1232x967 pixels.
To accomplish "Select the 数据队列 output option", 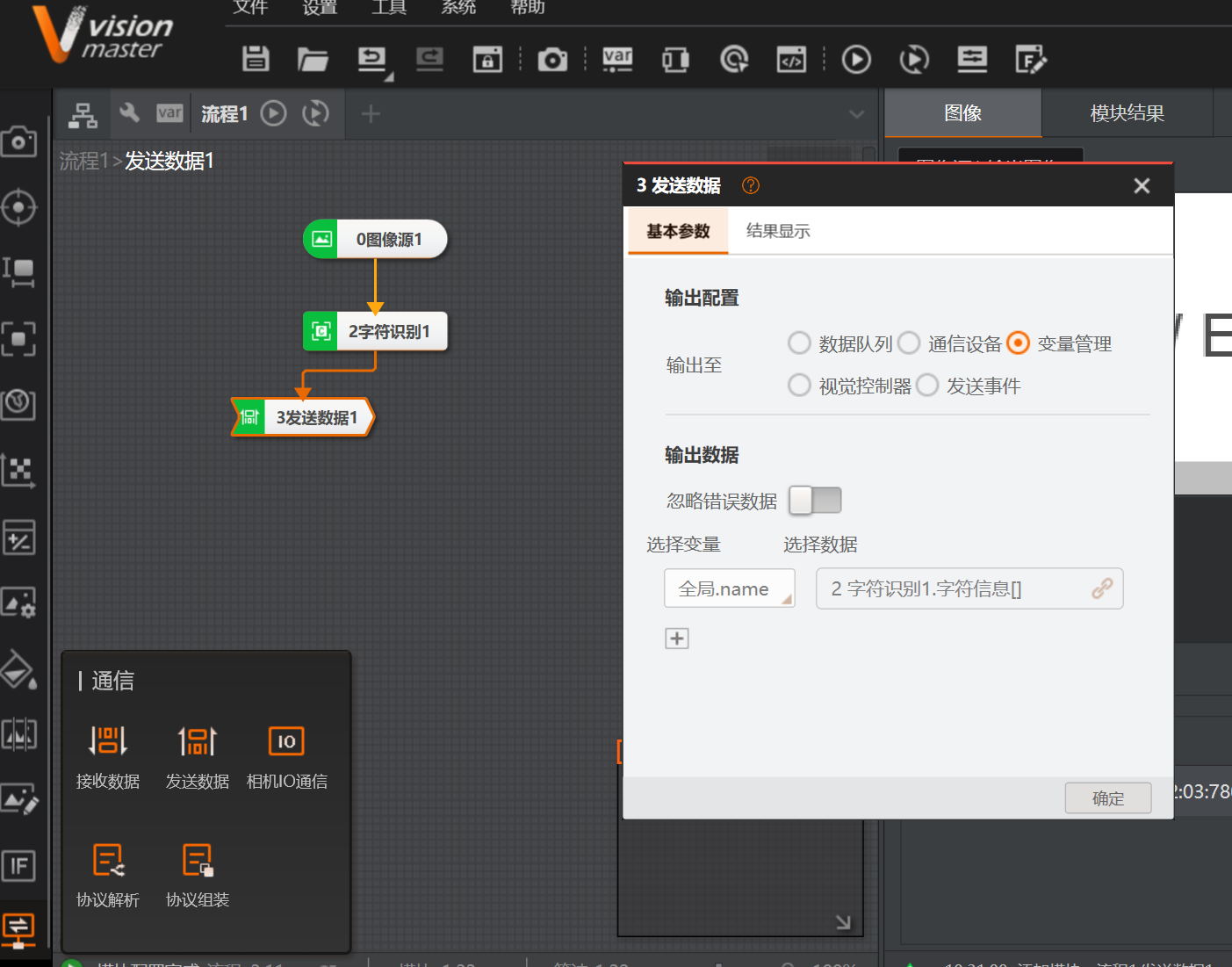I will pyautogui.click(x=799, y=343).
